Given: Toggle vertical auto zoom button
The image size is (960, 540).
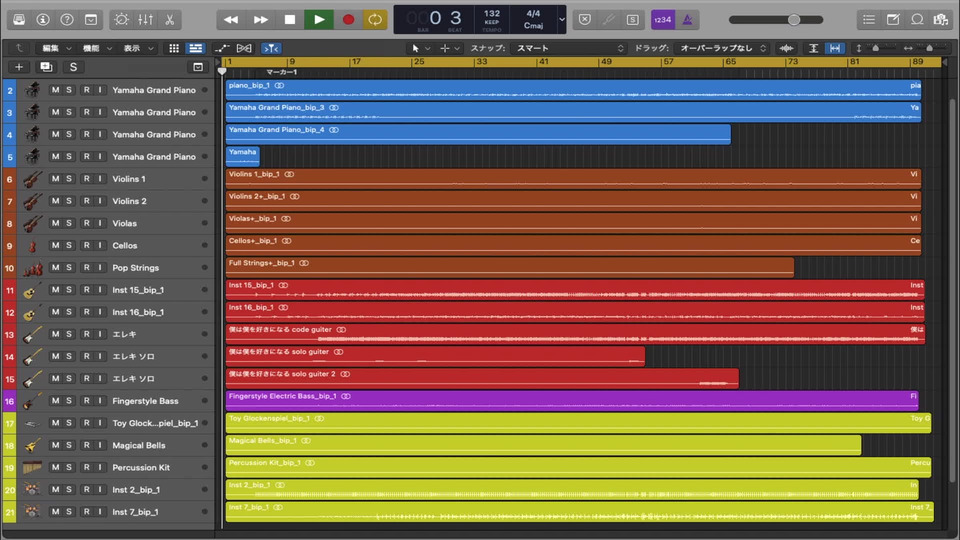Looking at the screenshot, I should 814,48.
